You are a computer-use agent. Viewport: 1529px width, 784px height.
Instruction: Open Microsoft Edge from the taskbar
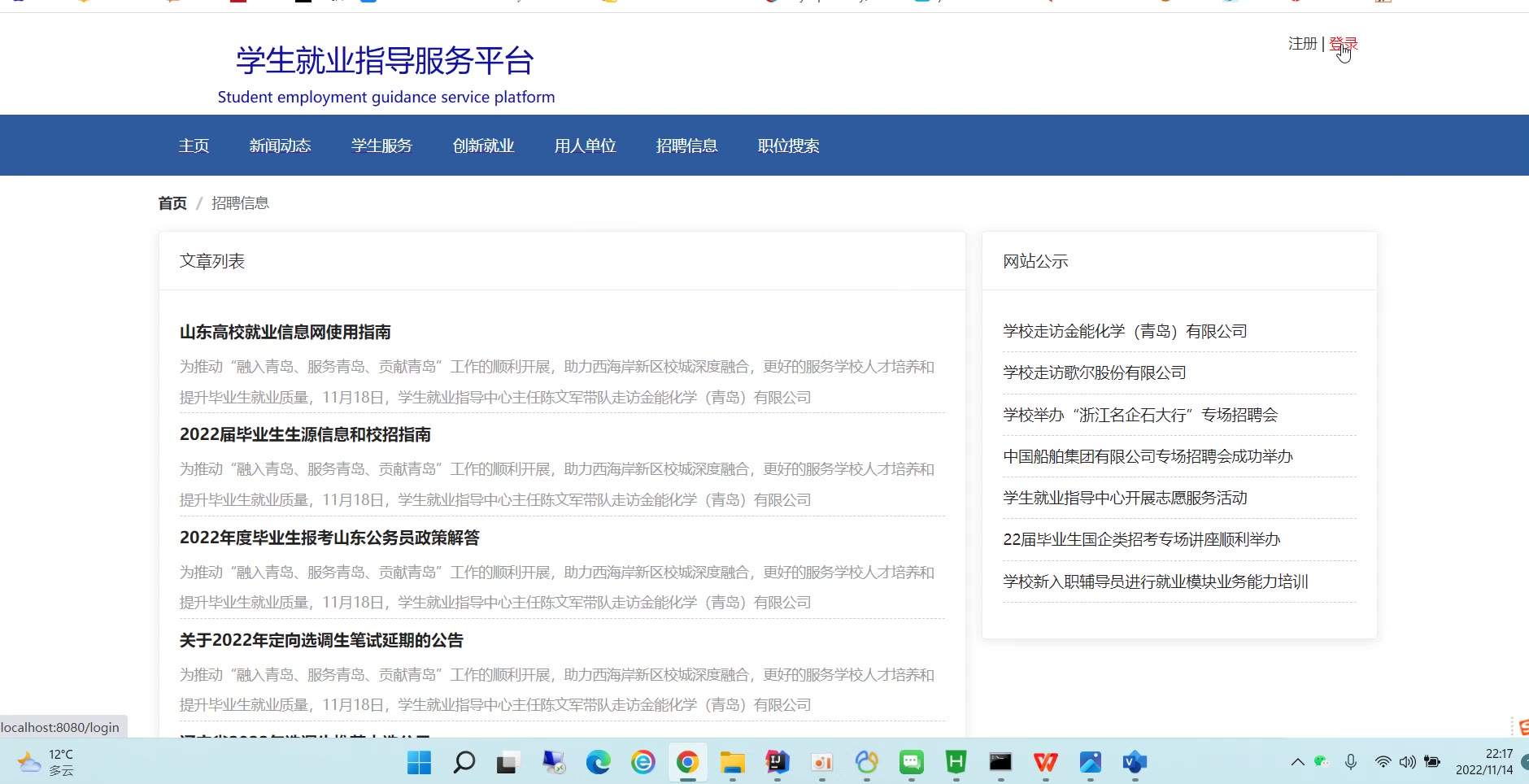pos(598,762)
